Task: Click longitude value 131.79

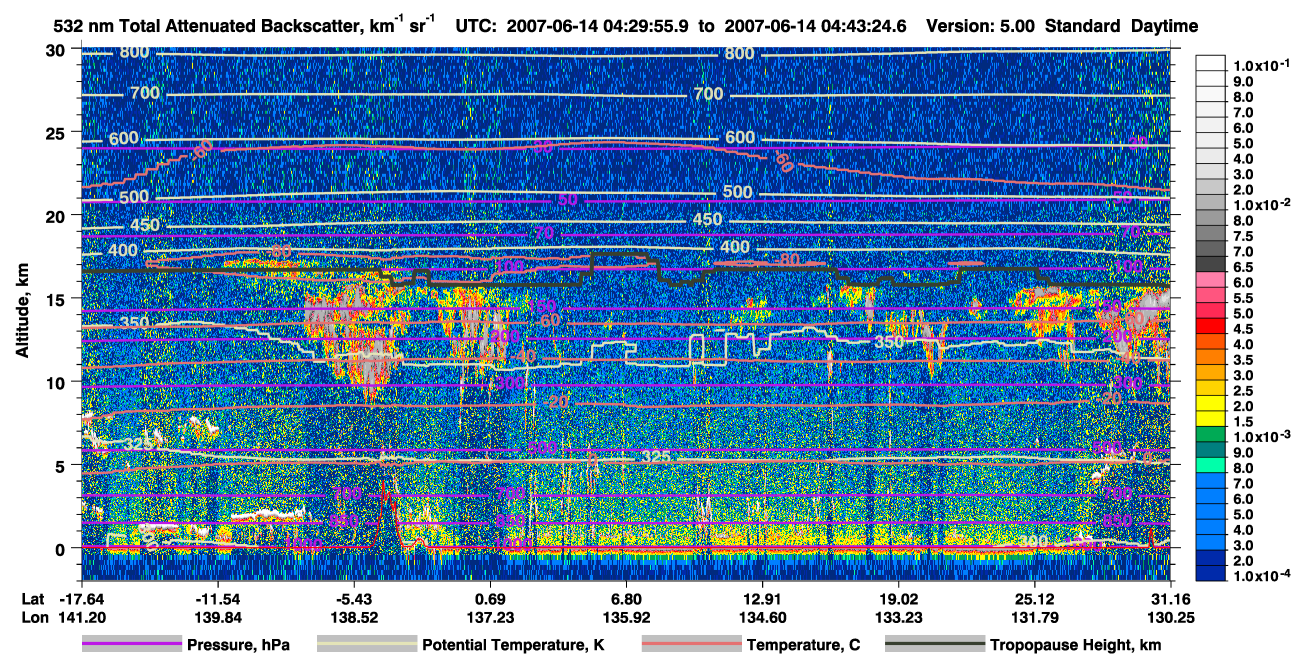Action: [1034, 617]
